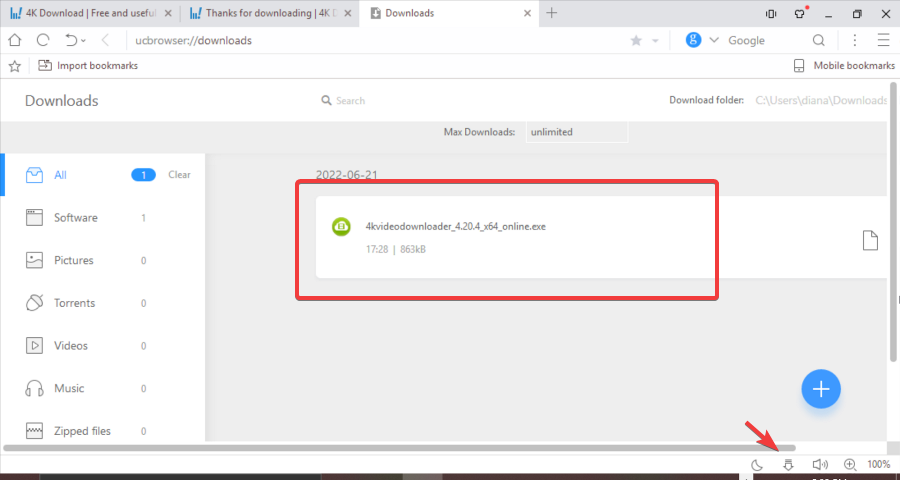Screen dimensions: 900x480
Task: Clear the downloads list
Action: (x=179, y=175)
